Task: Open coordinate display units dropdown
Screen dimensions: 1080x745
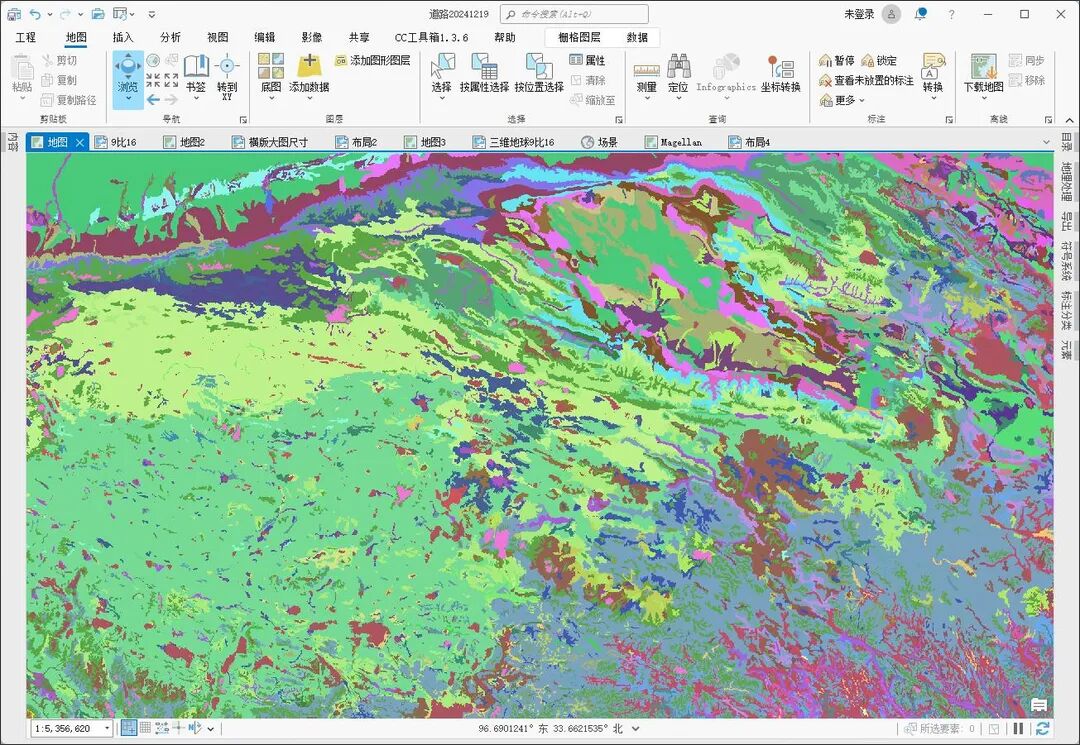Action: 635,728
